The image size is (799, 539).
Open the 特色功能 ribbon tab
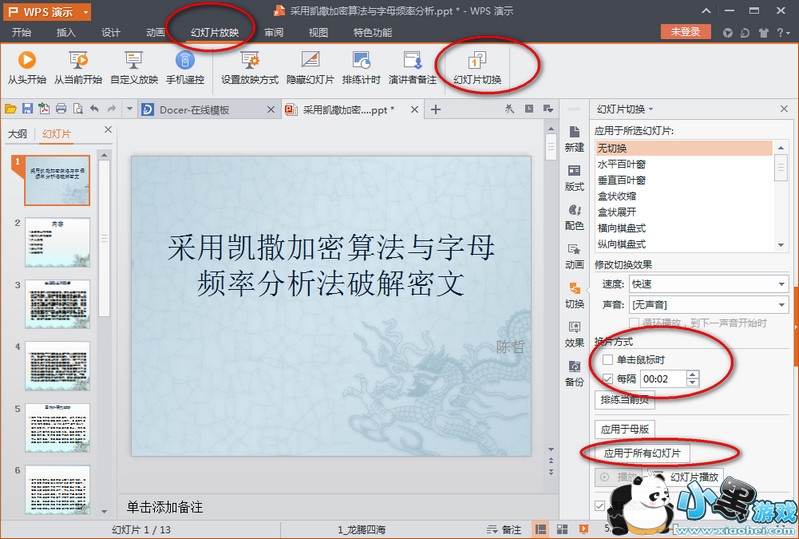[372, 33]
